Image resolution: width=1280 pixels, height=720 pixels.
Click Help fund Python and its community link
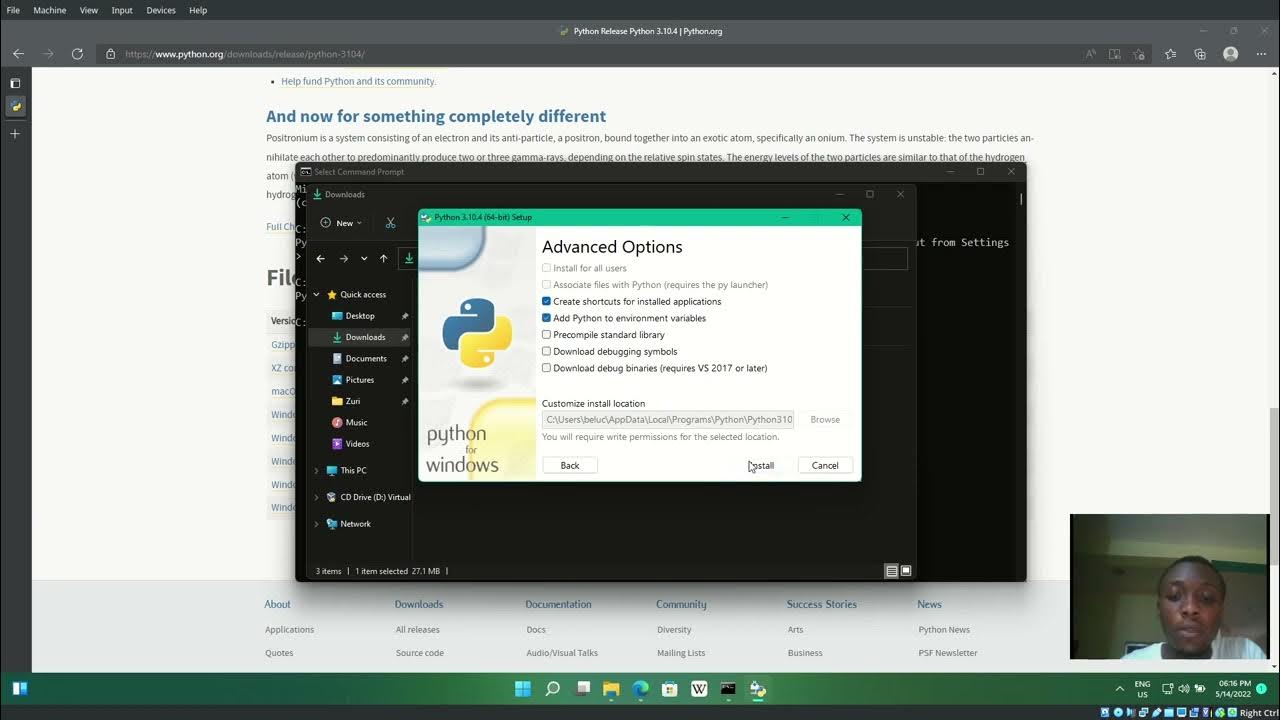pos(358,81)
